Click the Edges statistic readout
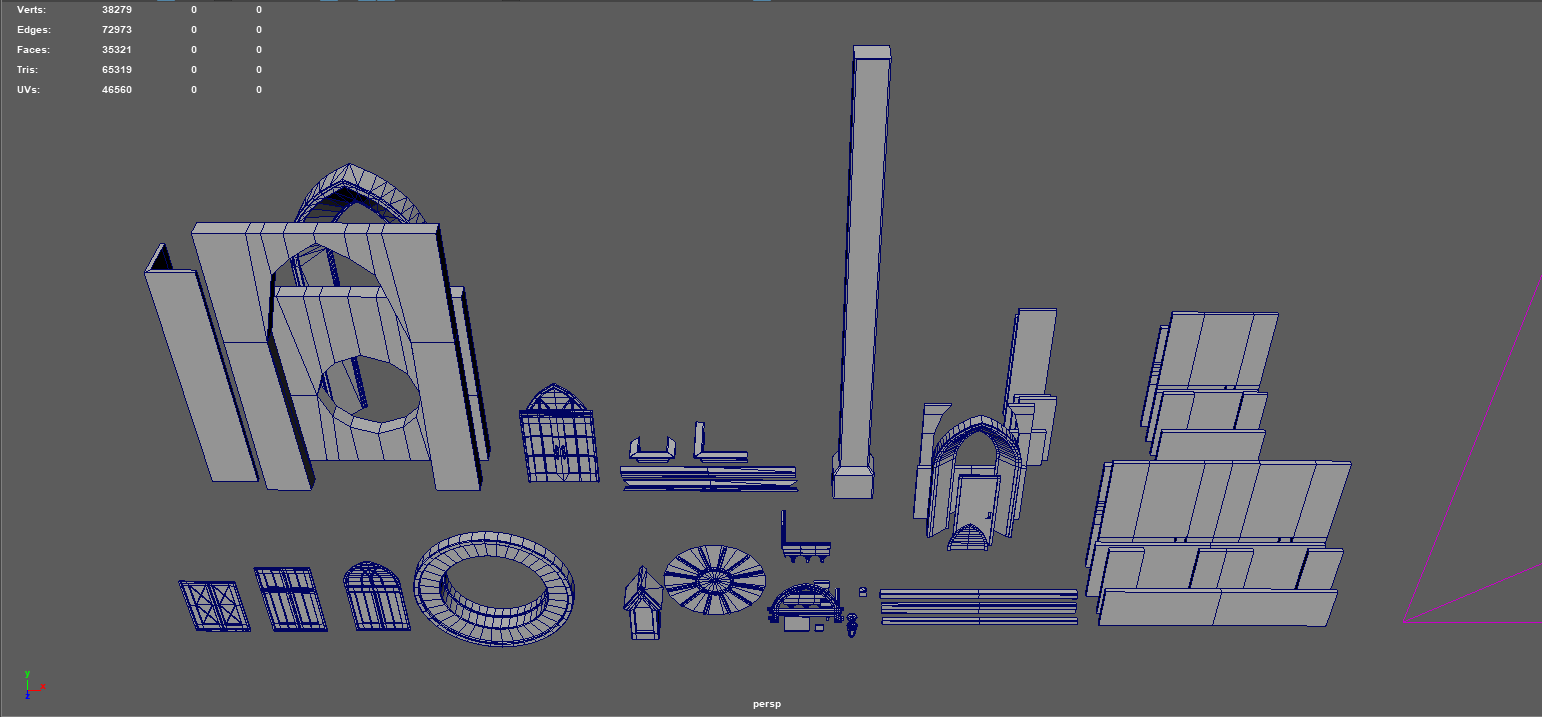The width and height of the screenshot is (1542, 717). [x=118, y=29]
